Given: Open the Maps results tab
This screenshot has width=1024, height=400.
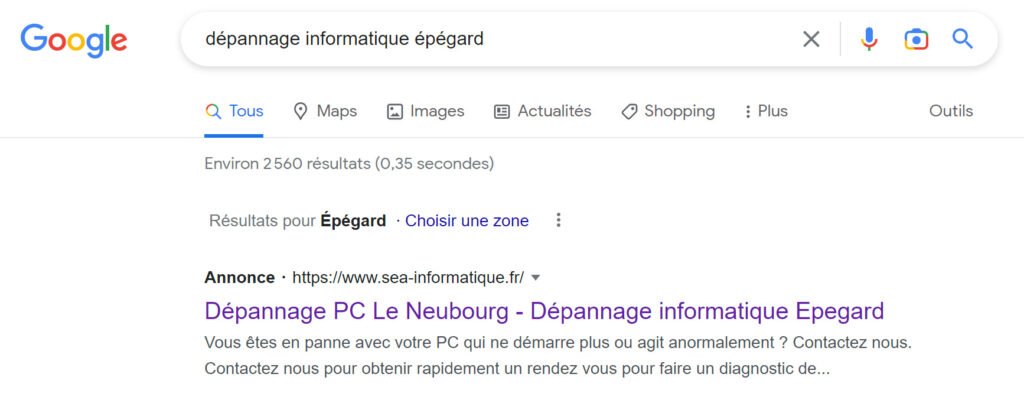Looking at the screenshot, I should (325, 111).
